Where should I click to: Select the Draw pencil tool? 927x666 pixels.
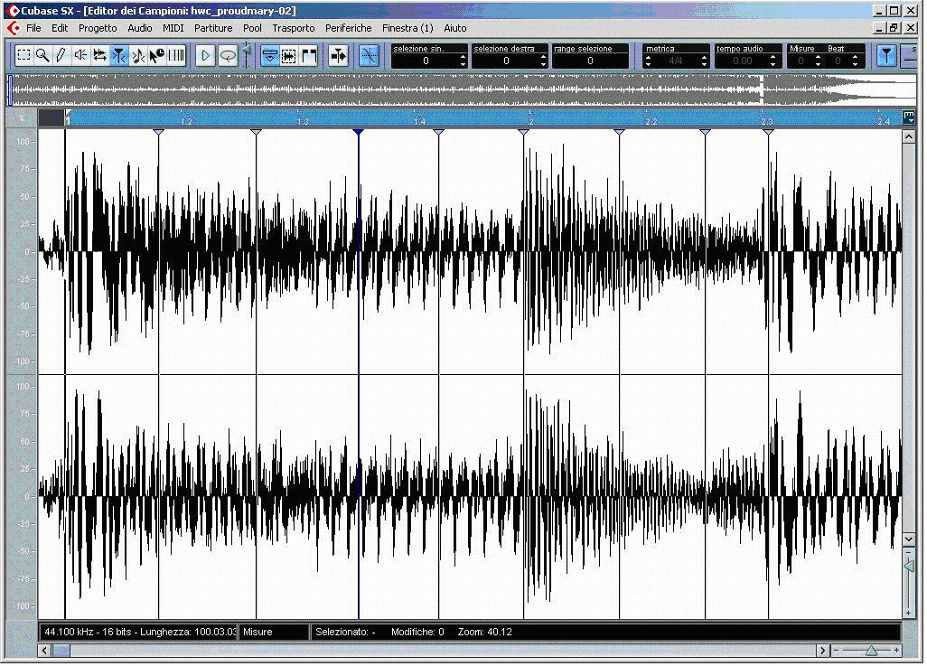point(61,56)
